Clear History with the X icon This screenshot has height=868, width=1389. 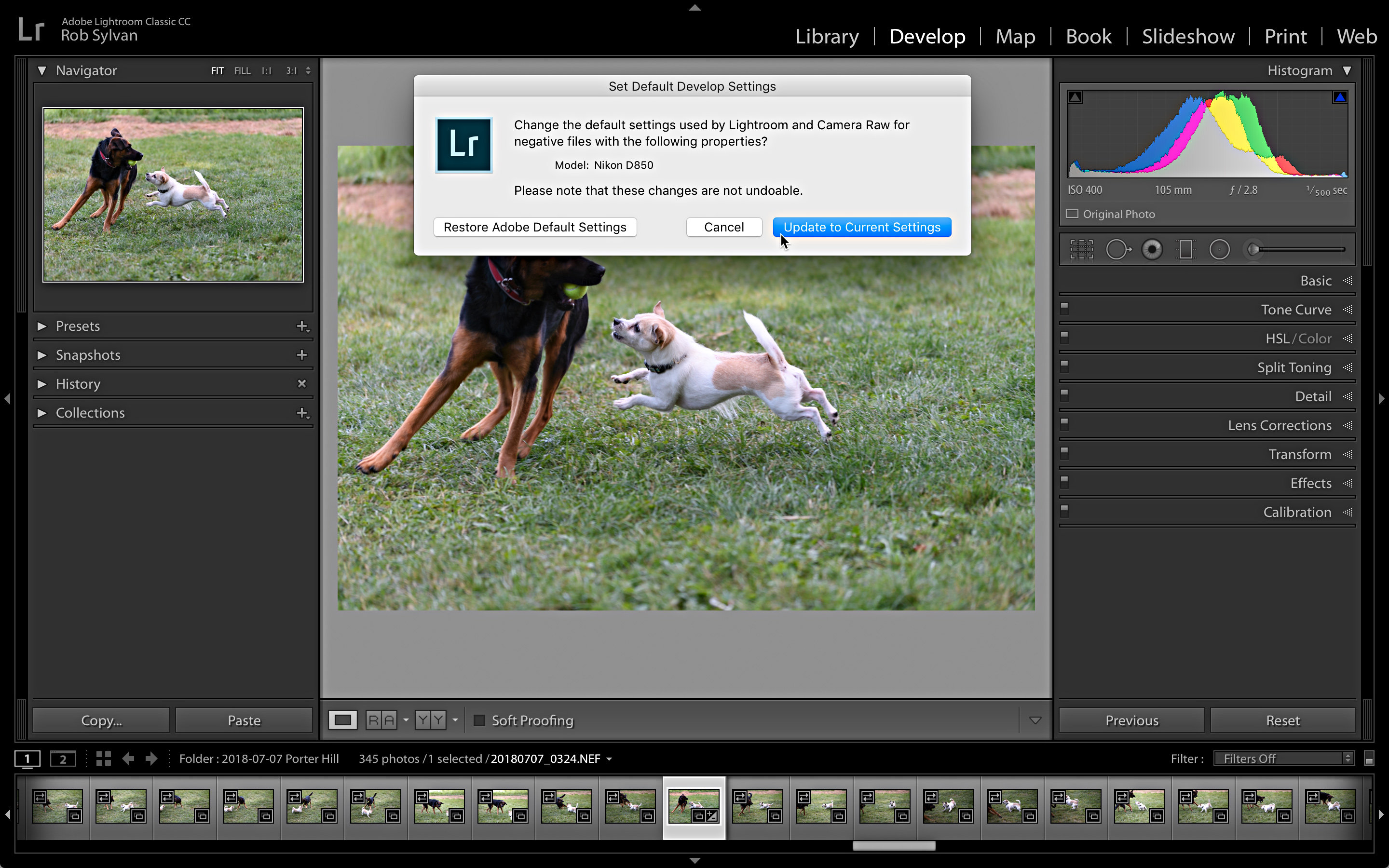(302, 383)
